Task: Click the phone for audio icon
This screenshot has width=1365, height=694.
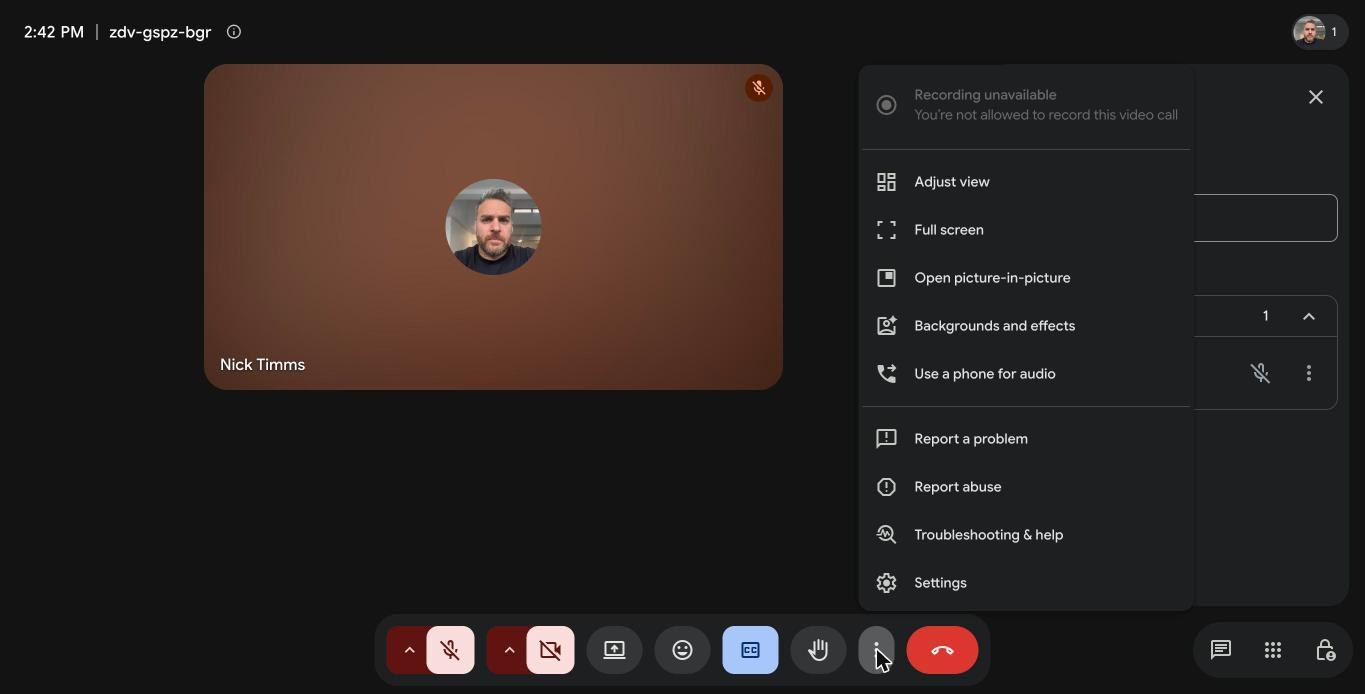Action: point(886,374)
